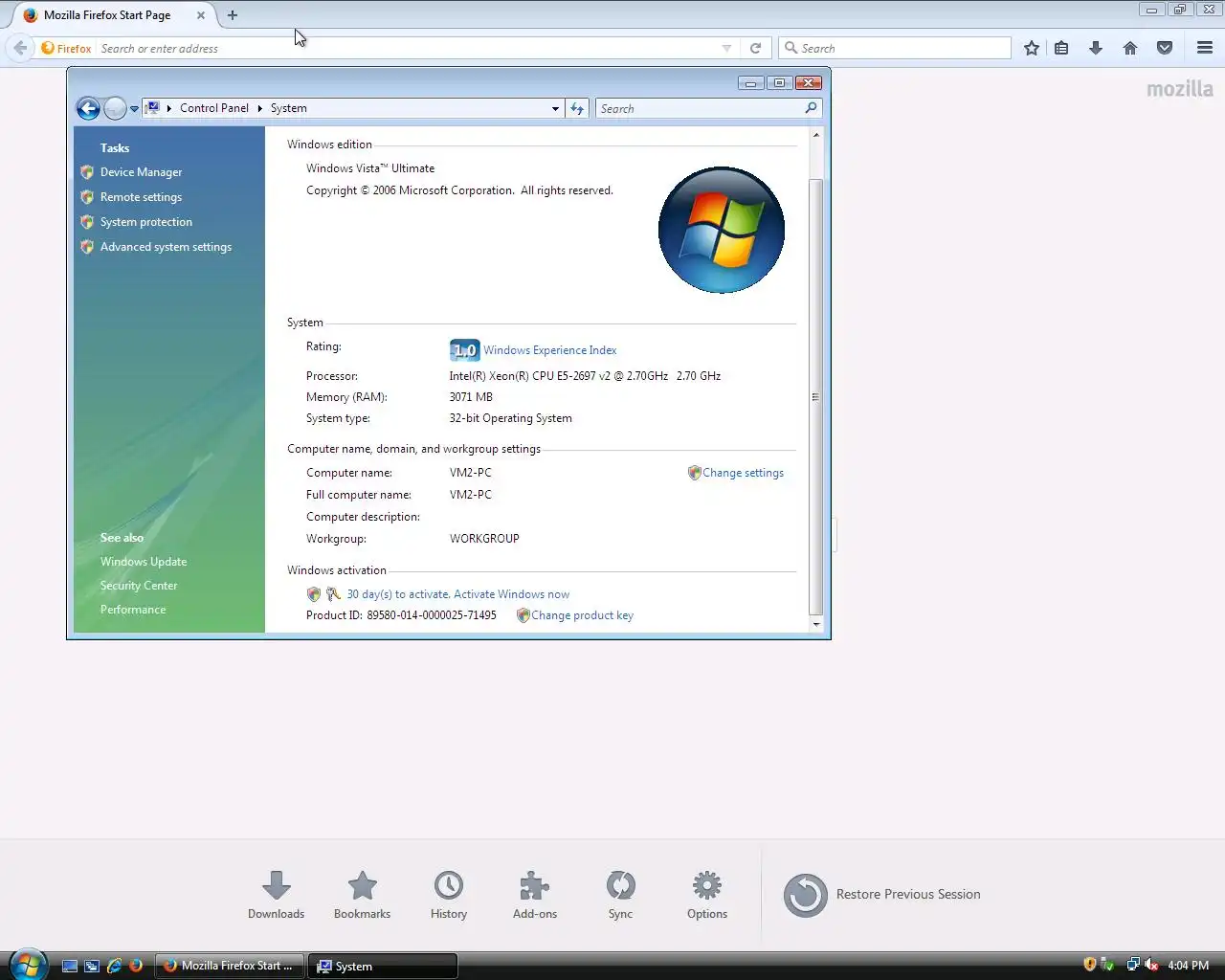
Task: Go back in Control Panel window
Action: (x=88, y=108)
